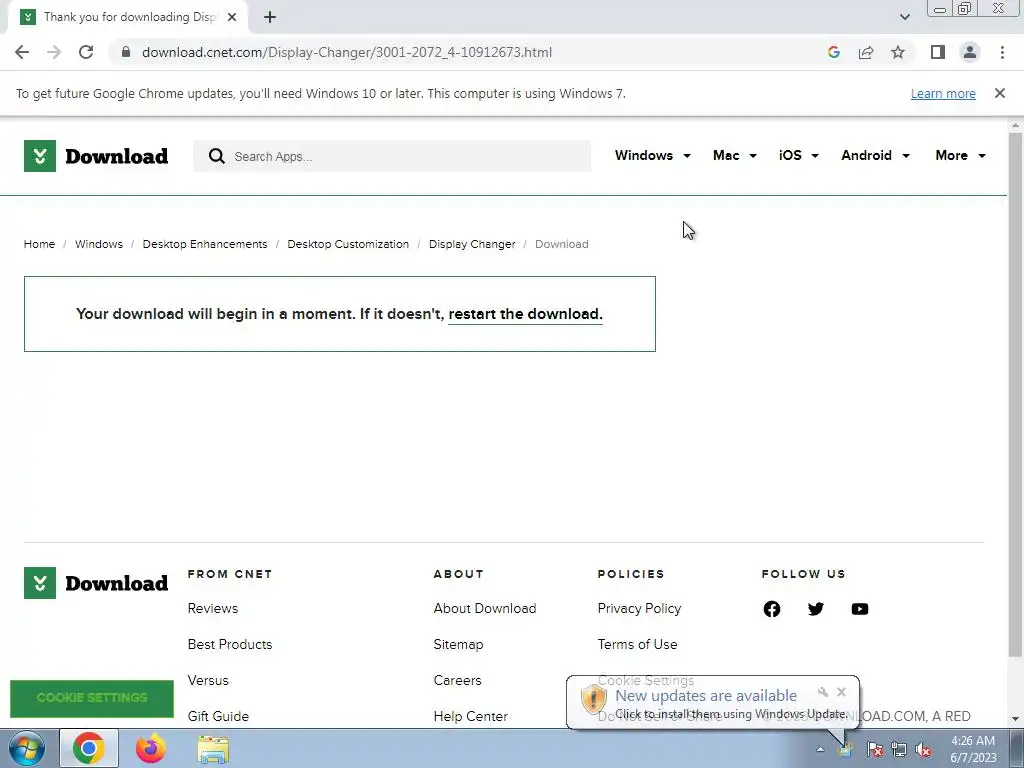Expand the Windows dropdown menu

(x=652, y=155)
